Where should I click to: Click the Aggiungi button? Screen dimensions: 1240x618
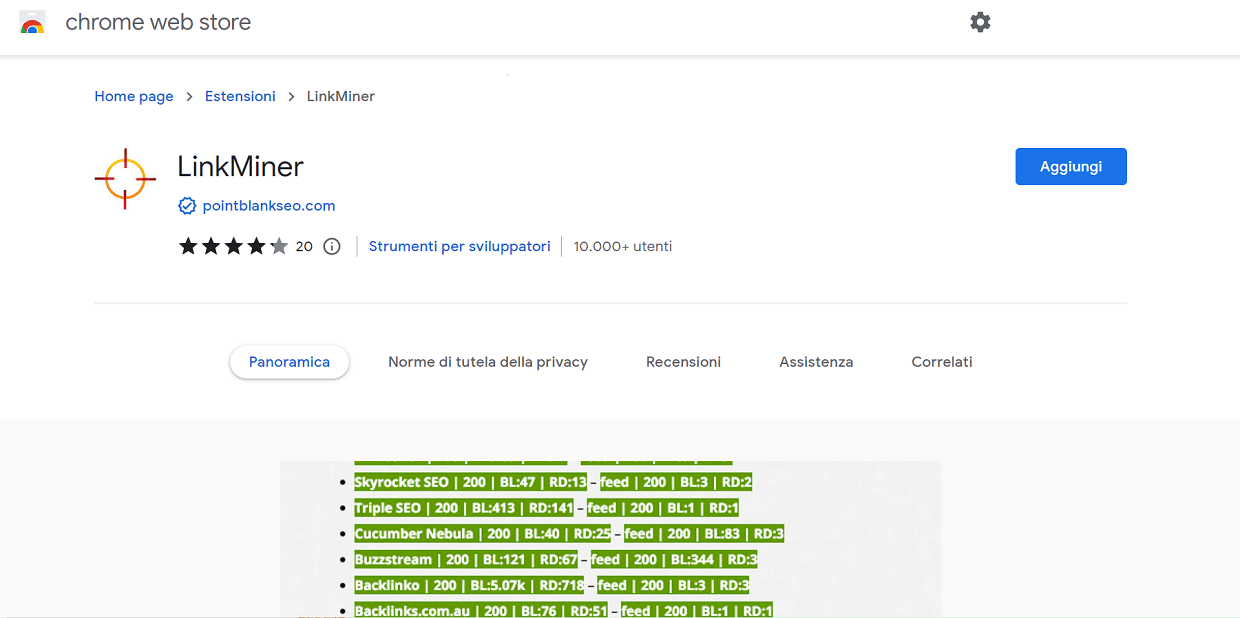tap(1070, 166)
